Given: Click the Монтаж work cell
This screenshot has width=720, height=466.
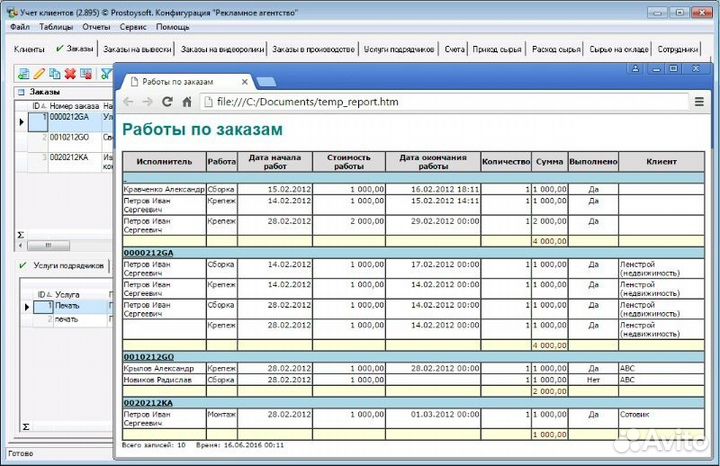Looking at the screenshot, I should (x=222, y=419).
